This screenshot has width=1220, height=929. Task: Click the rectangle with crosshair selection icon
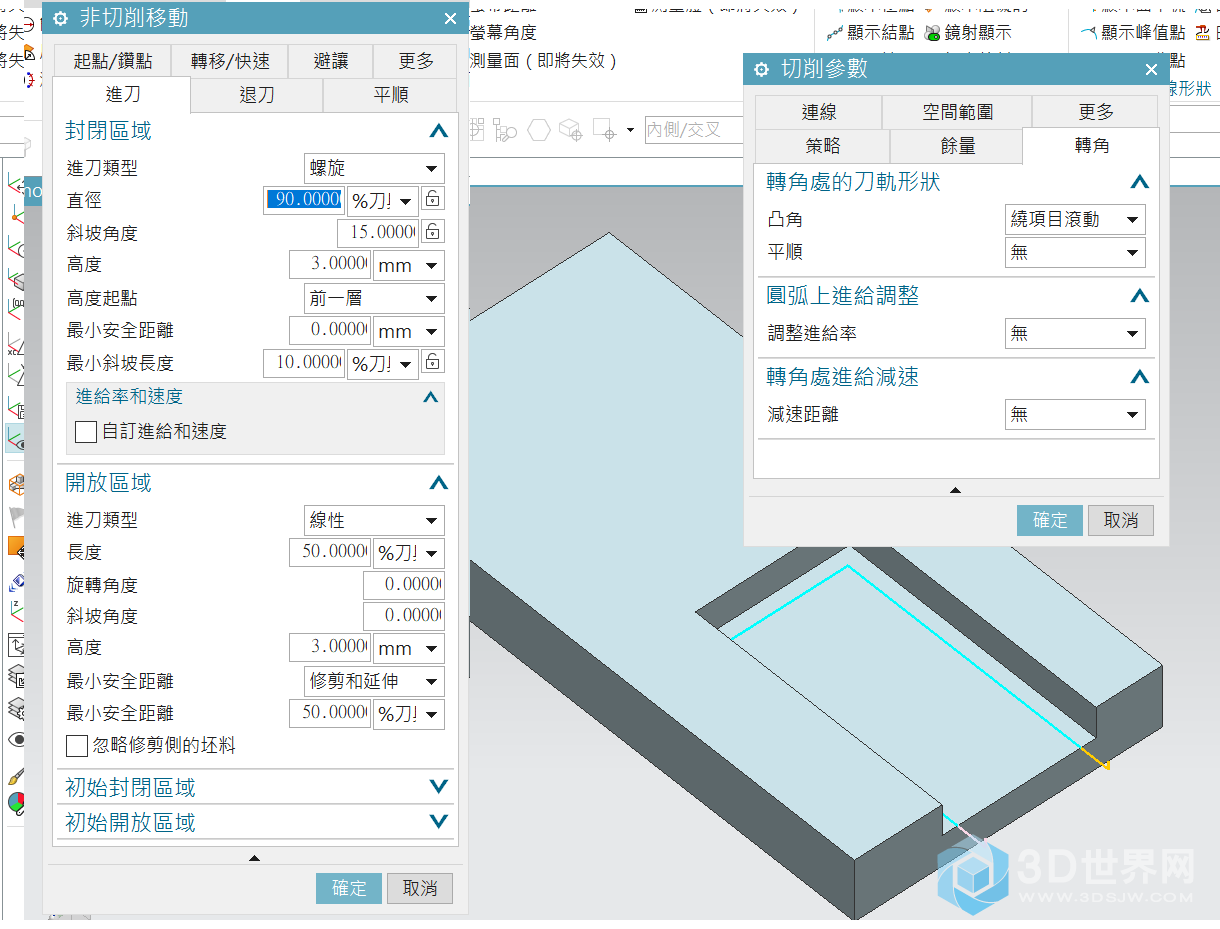604,130
